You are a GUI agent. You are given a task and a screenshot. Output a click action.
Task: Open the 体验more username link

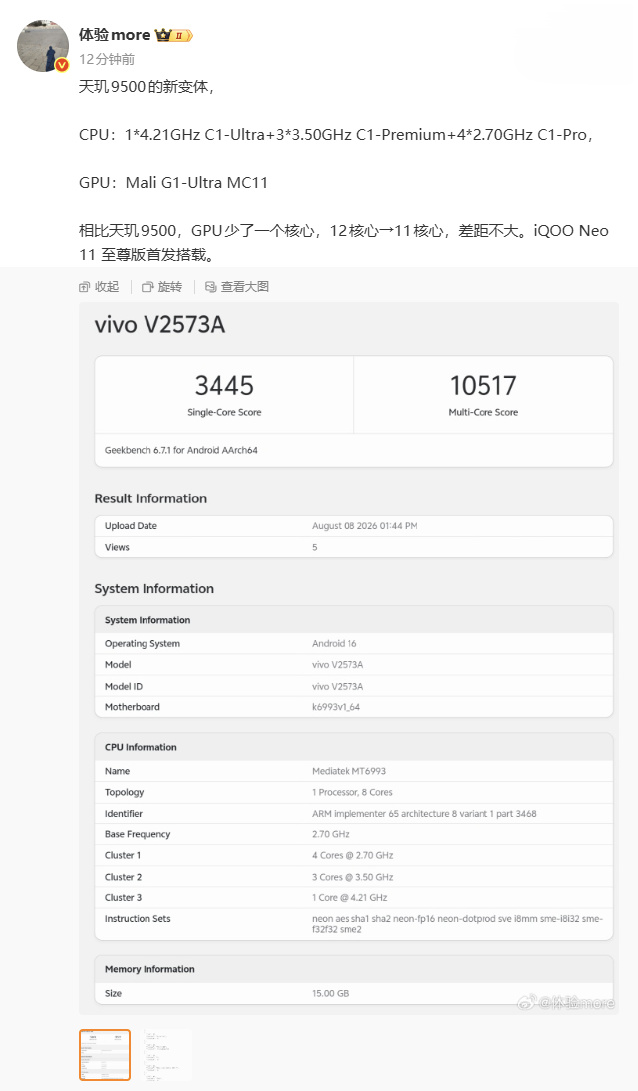pos(114,35)
